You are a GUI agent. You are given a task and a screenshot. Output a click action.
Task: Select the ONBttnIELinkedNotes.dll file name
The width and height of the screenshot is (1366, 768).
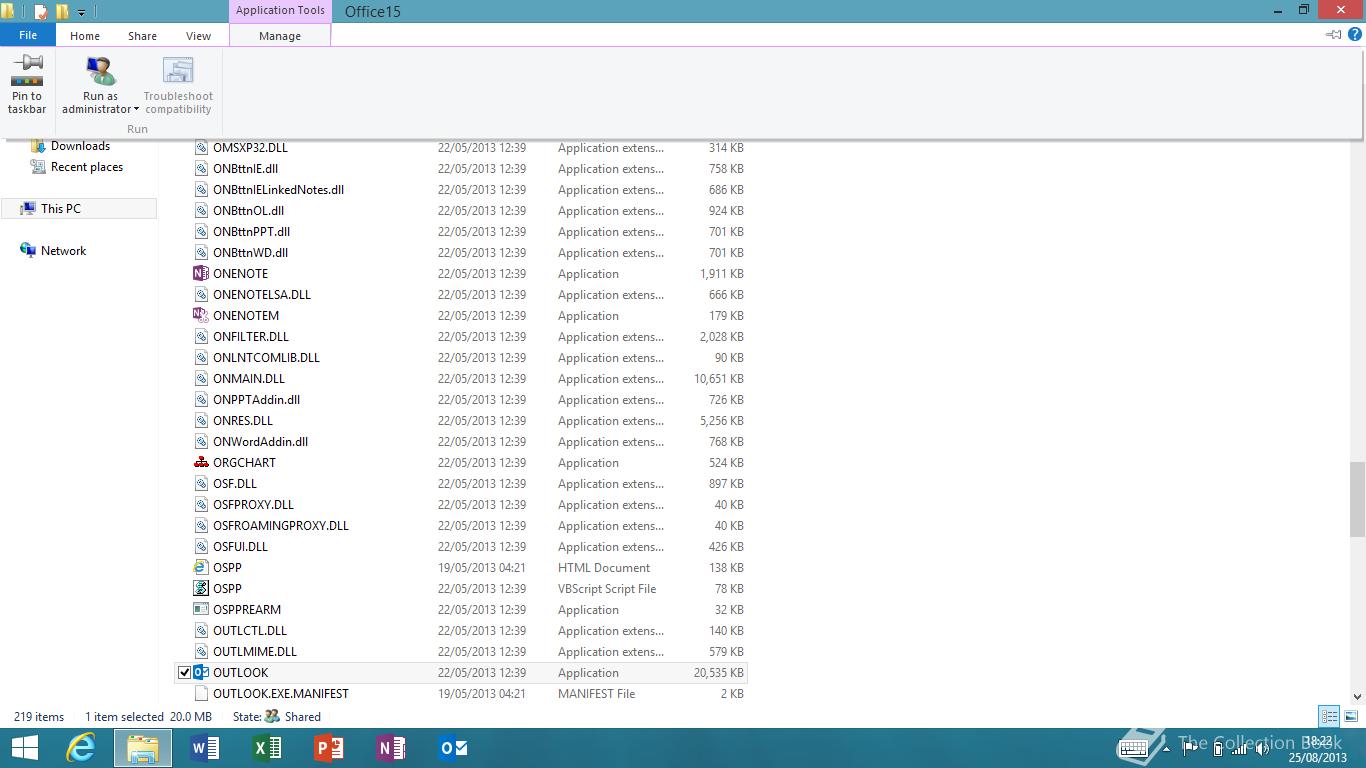[278, 189]
